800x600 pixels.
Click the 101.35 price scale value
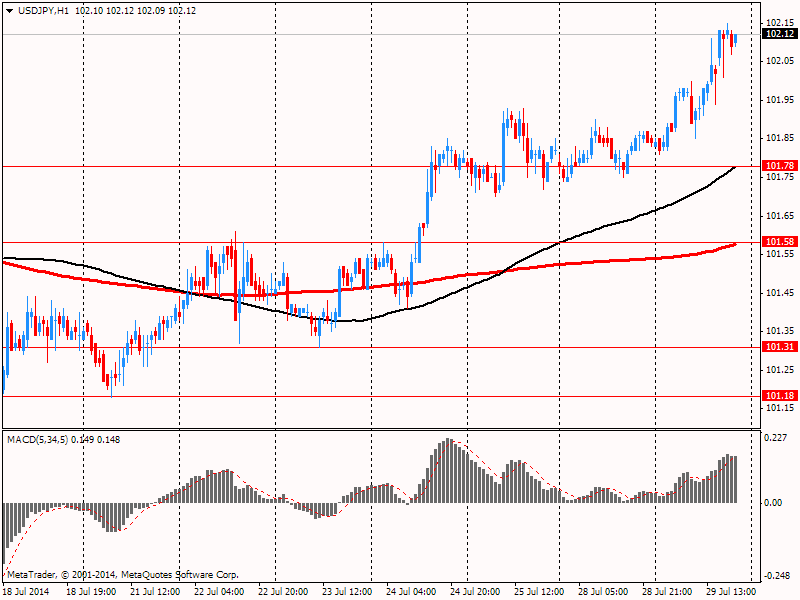point(780,331)
